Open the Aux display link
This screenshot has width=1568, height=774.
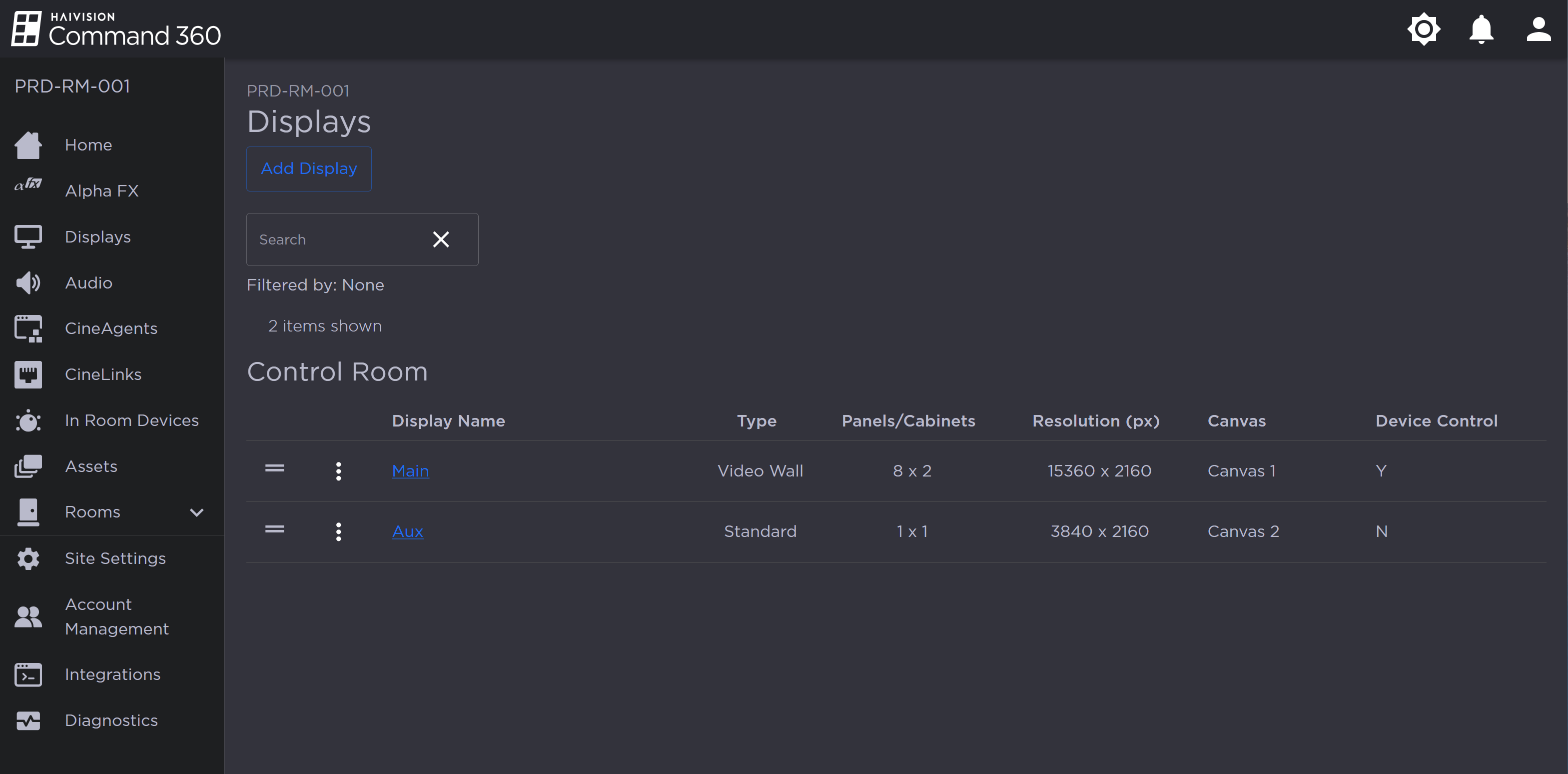point(407,531)
